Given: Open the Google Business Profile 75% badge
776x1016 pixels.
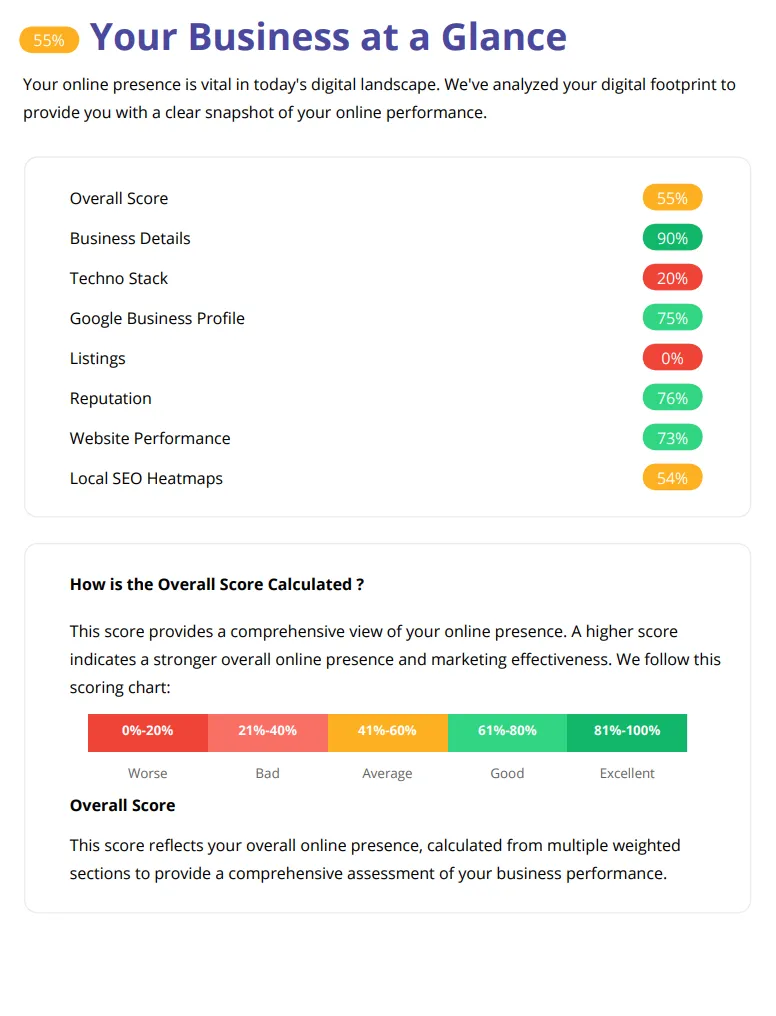Looking at the screenshot, I should point(672,318).
